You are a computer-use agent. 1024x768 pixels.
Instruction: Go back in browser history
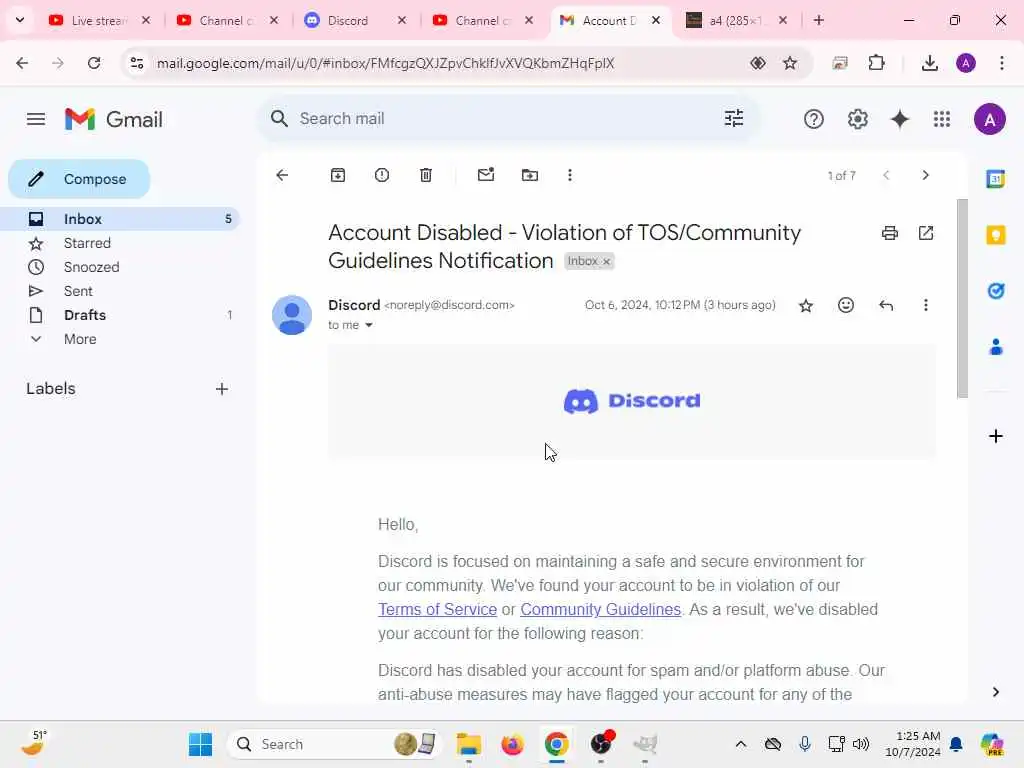click(x=22, y=63)
